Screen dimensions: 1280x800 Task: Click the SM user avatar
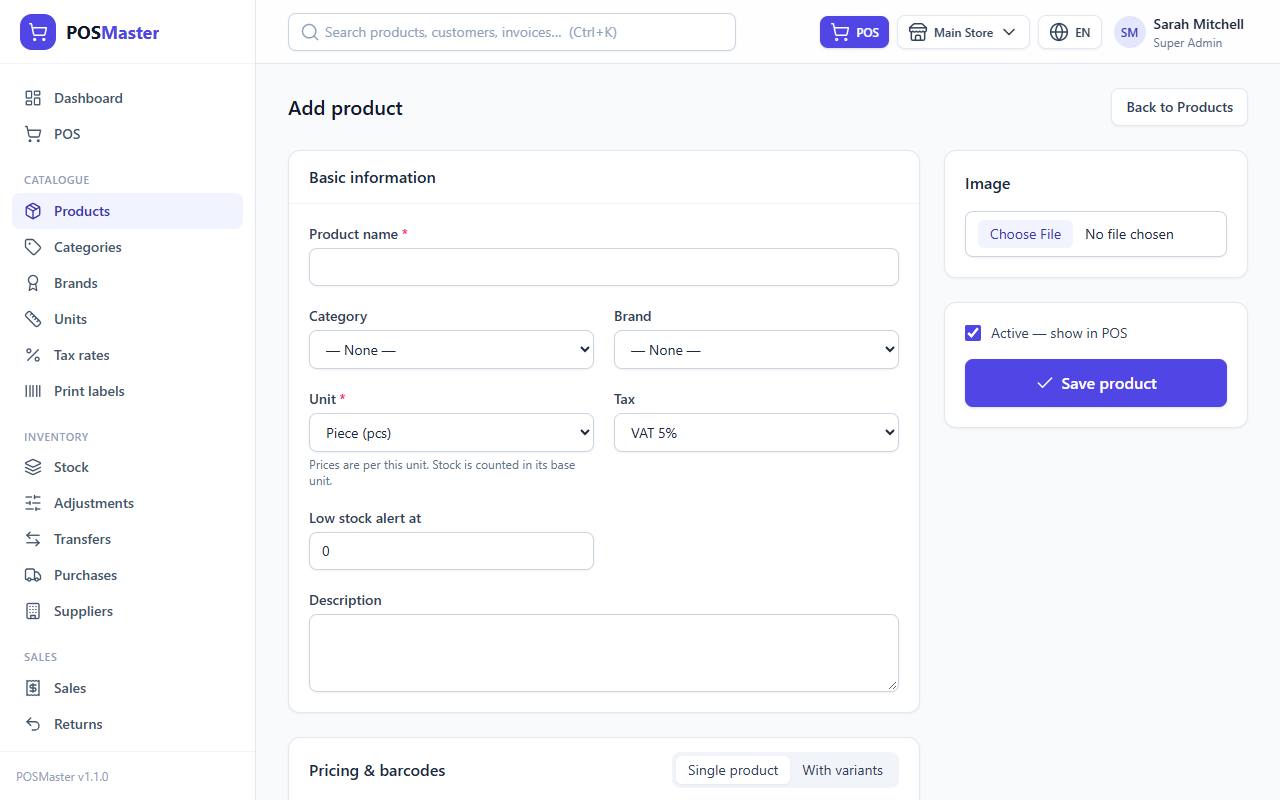click(x=1129, y=32)
